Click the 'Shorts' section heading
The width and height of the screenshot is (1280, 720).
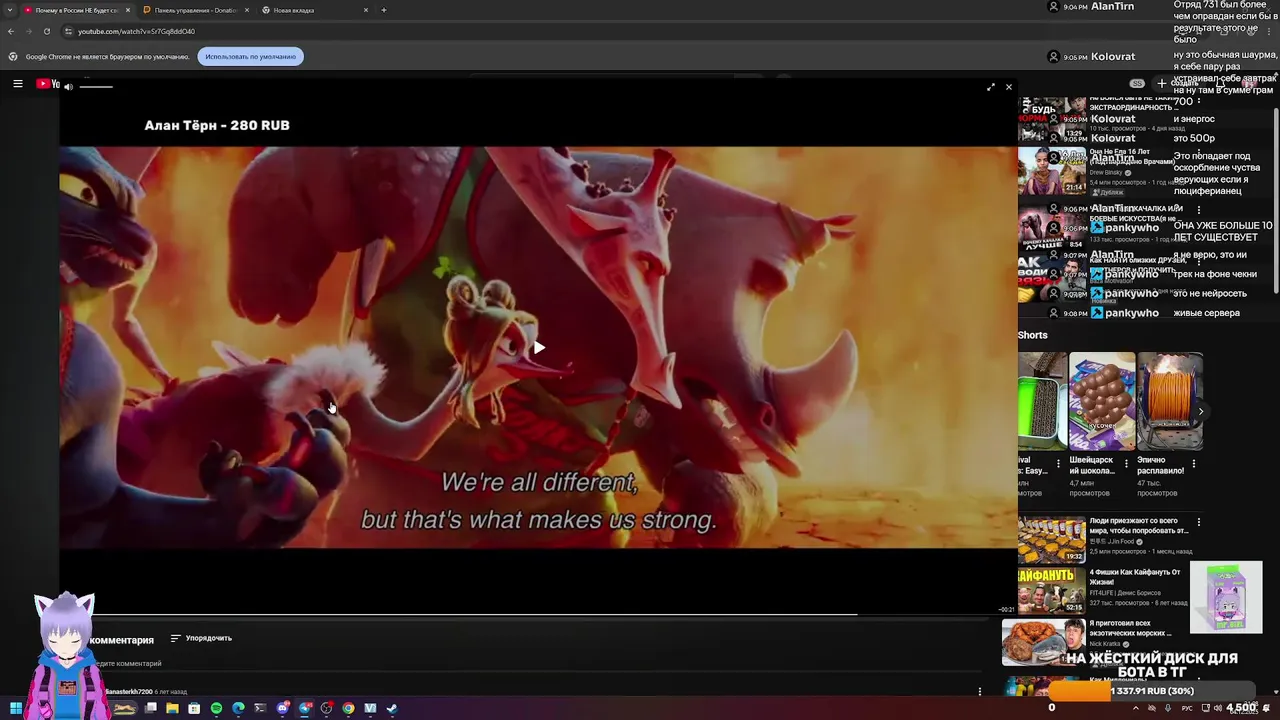click(1033, 335)
